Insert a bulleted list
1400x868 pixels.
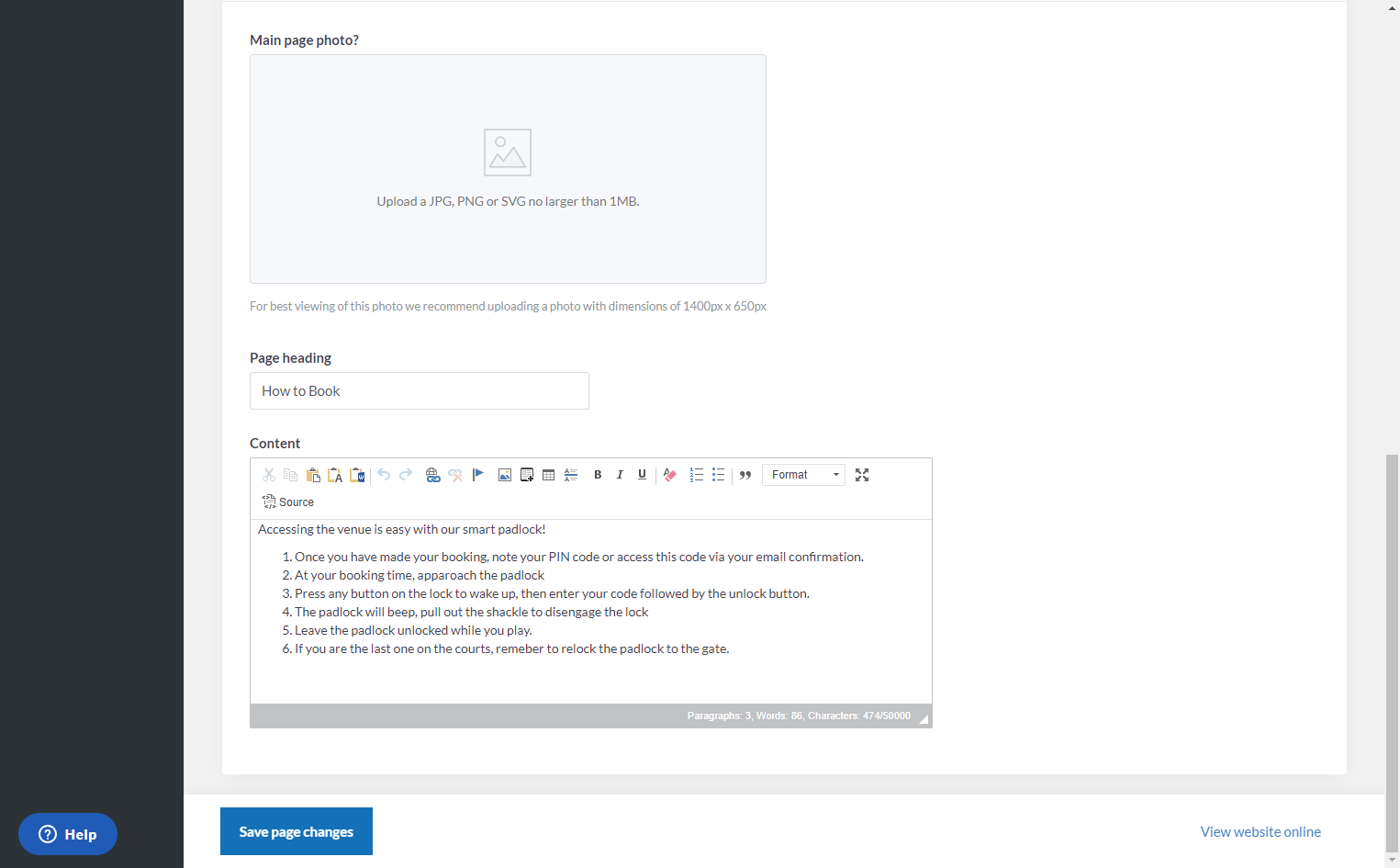point(719,475)
